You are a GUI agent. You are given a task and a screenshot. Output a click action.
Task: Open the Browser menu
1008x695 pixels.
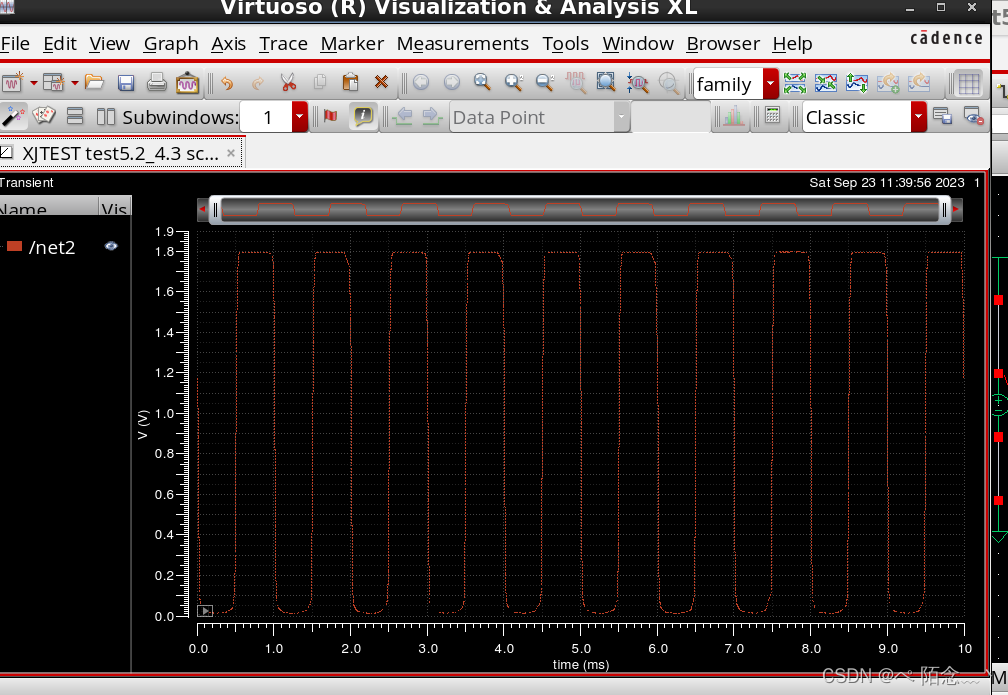723,44
